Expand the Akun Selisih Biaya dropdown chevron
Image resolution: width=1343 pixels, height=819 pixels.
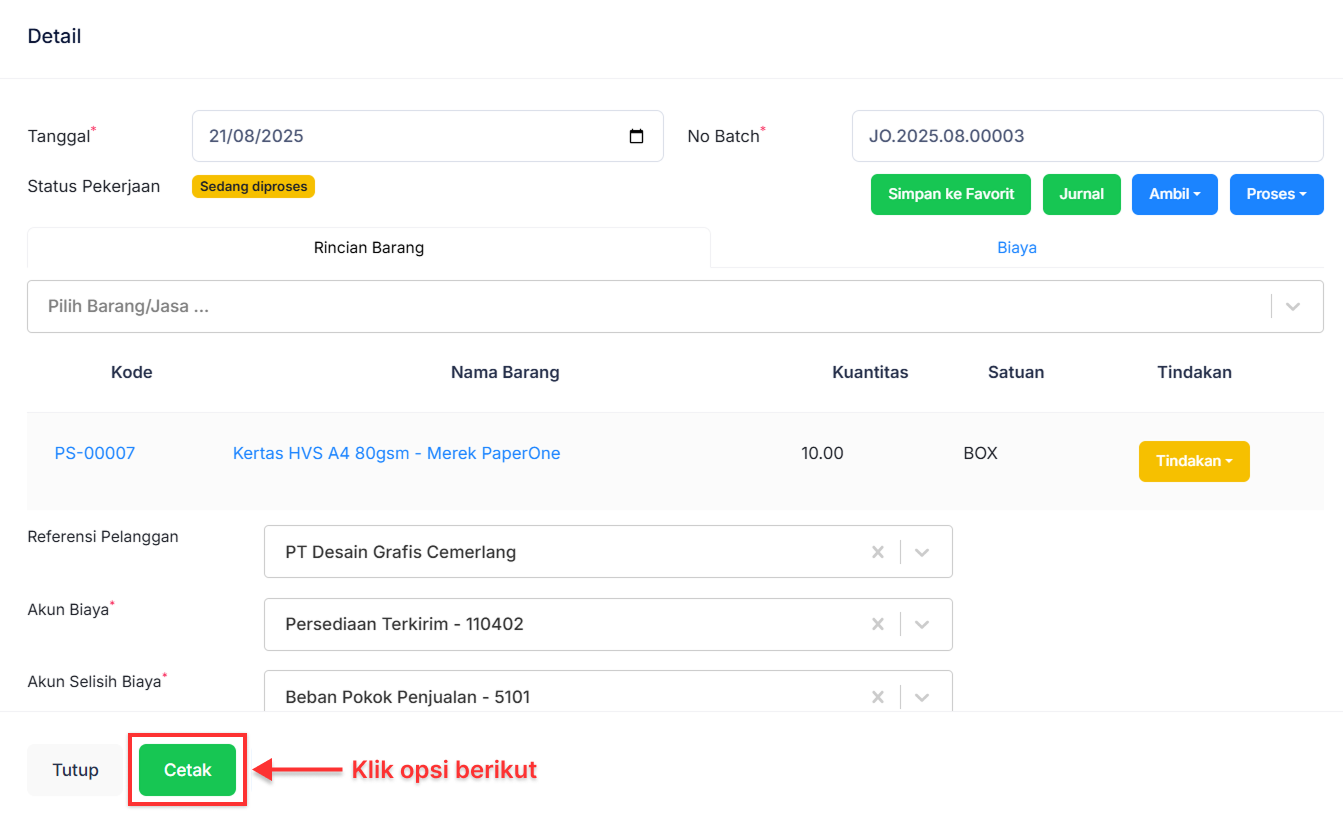pyautogui.click(x=922, y=696)
